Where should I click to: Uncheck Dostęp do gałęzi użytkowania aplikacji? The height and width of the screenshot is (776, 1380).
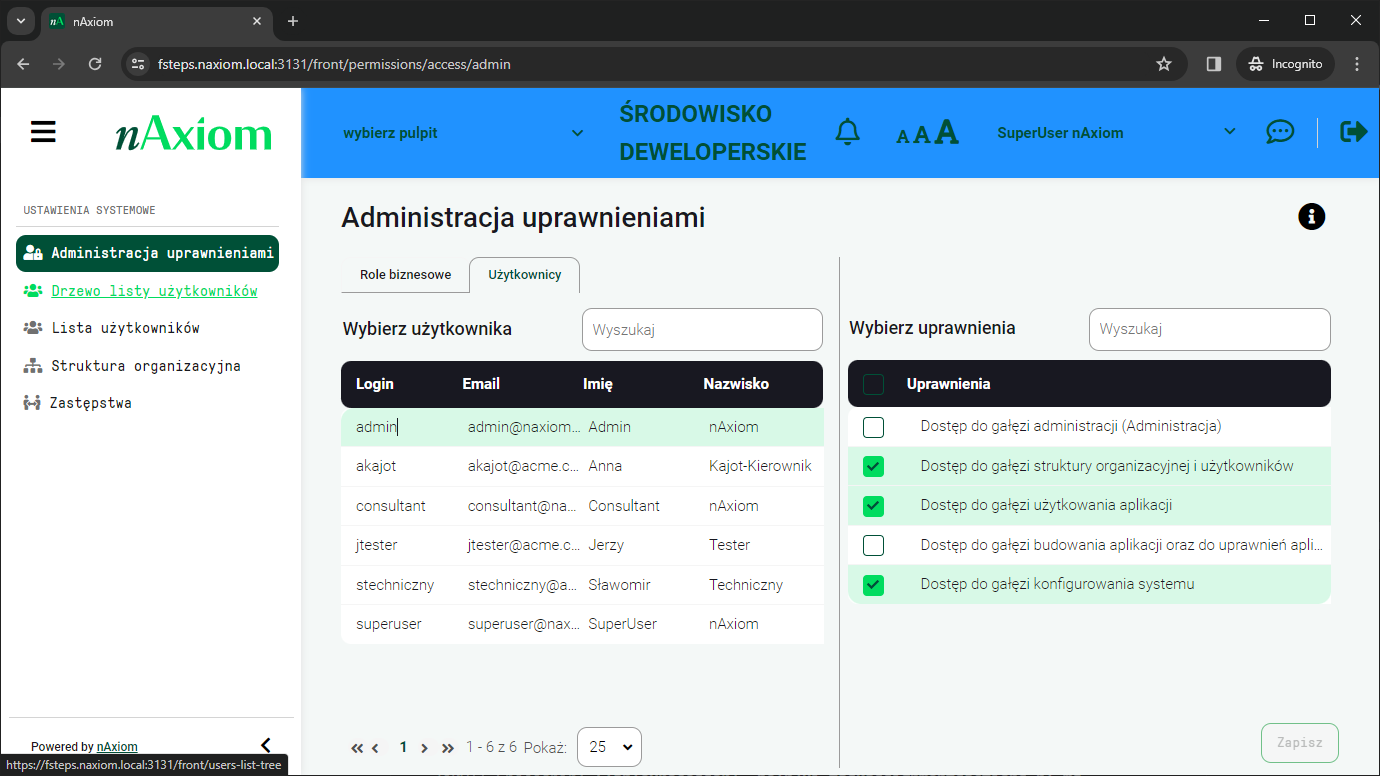873,506
